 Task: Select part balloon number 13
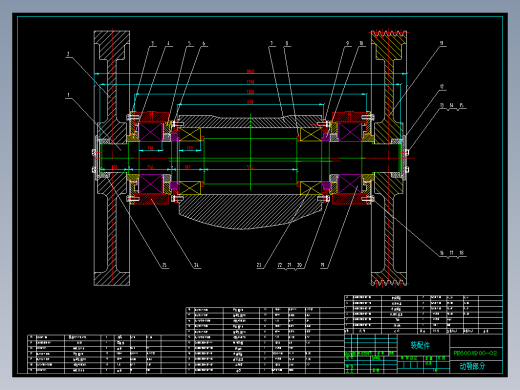(x=442, y=105)
